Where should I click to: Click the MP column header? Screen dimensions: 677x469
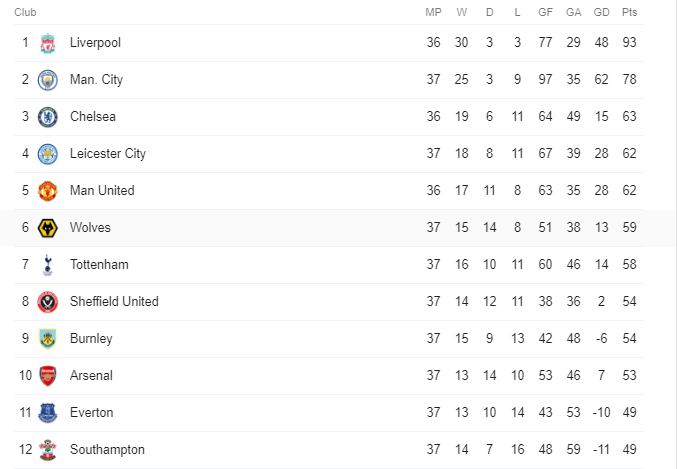pyautogui.click(x=433, y=12)
